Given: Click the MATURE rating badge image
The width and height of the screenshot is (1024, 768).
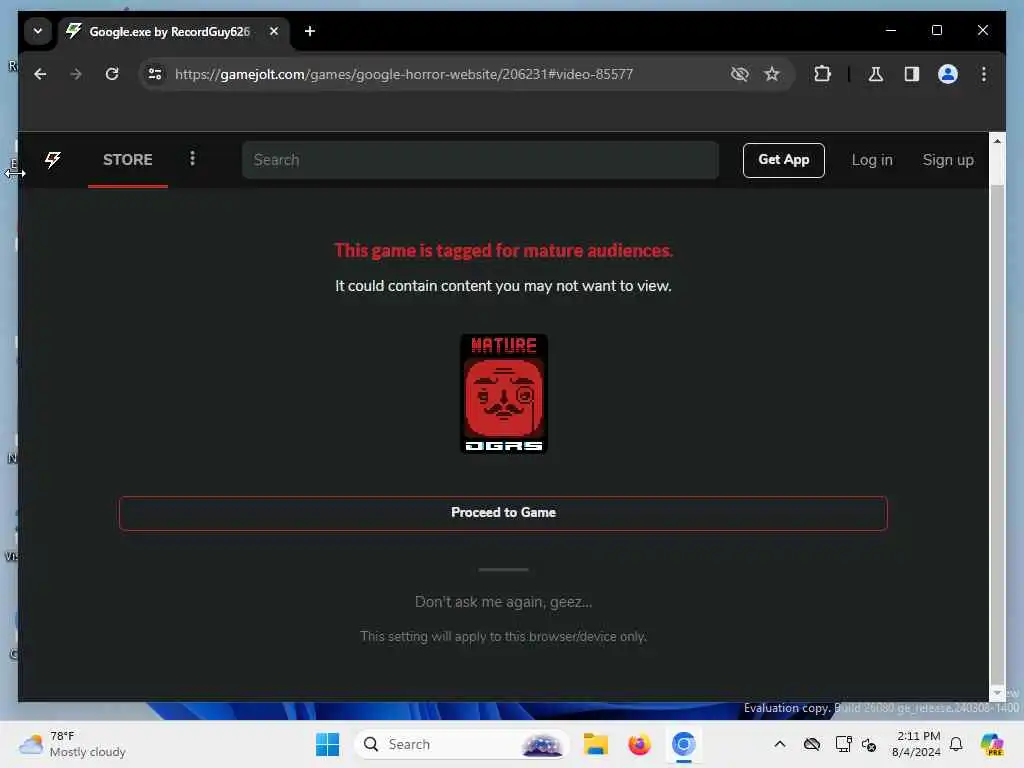Looking at the screenshot, I should [504, 394].
